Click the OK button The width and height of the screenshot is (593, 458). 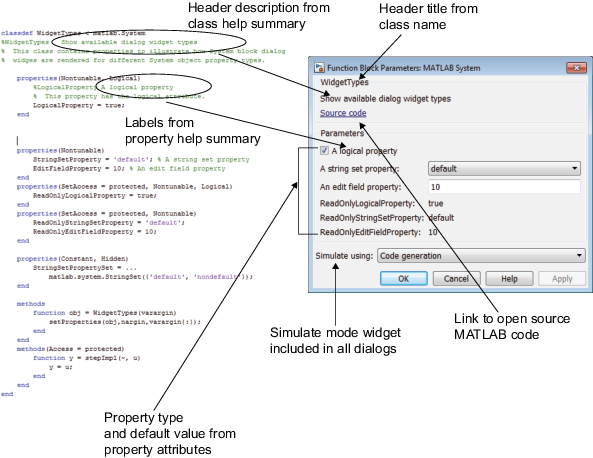point(404,279)
